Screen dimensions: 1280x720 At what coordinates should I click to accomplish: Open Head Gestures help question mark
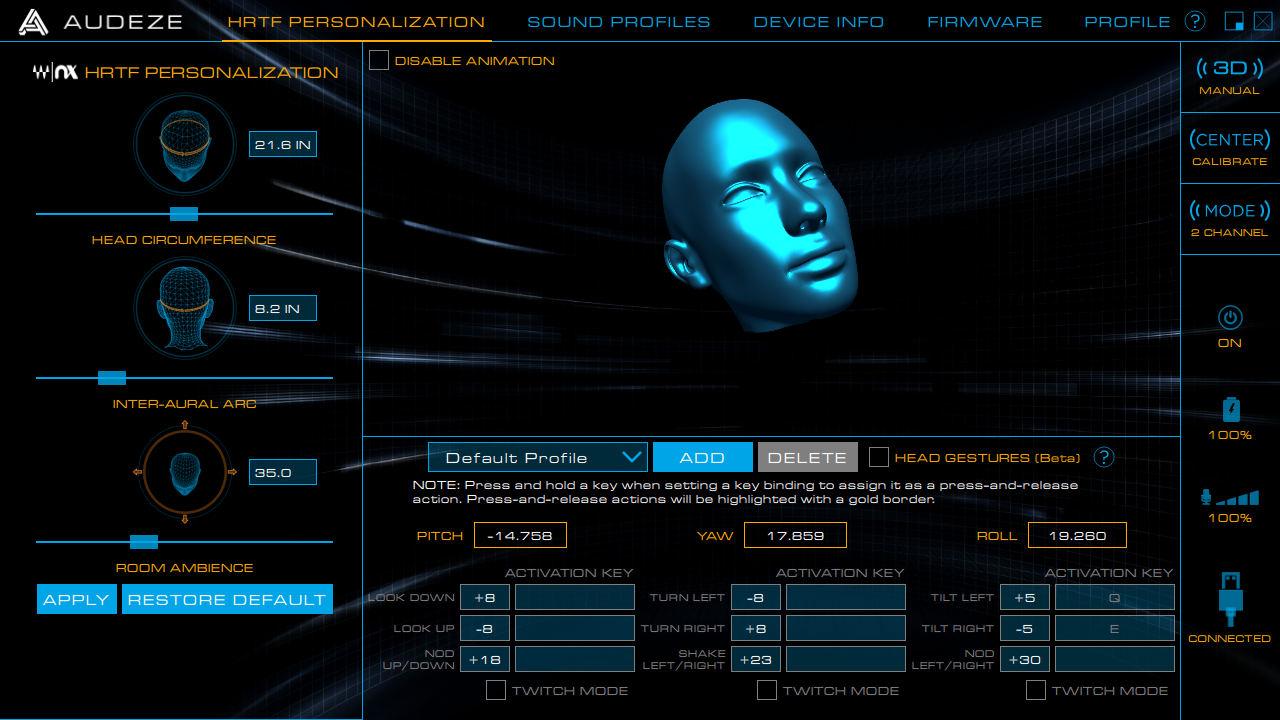click(x=1104, y=457)
